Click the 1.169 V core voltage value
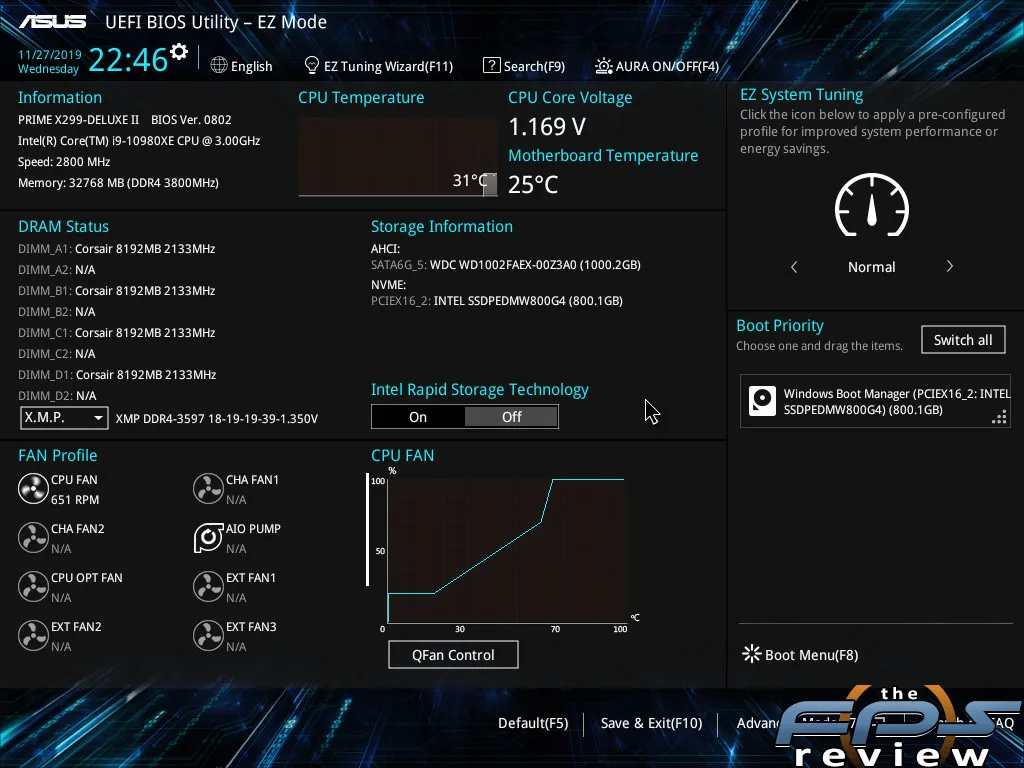The height and width of the screenshot is (768, 1024). tap(547, 127)
